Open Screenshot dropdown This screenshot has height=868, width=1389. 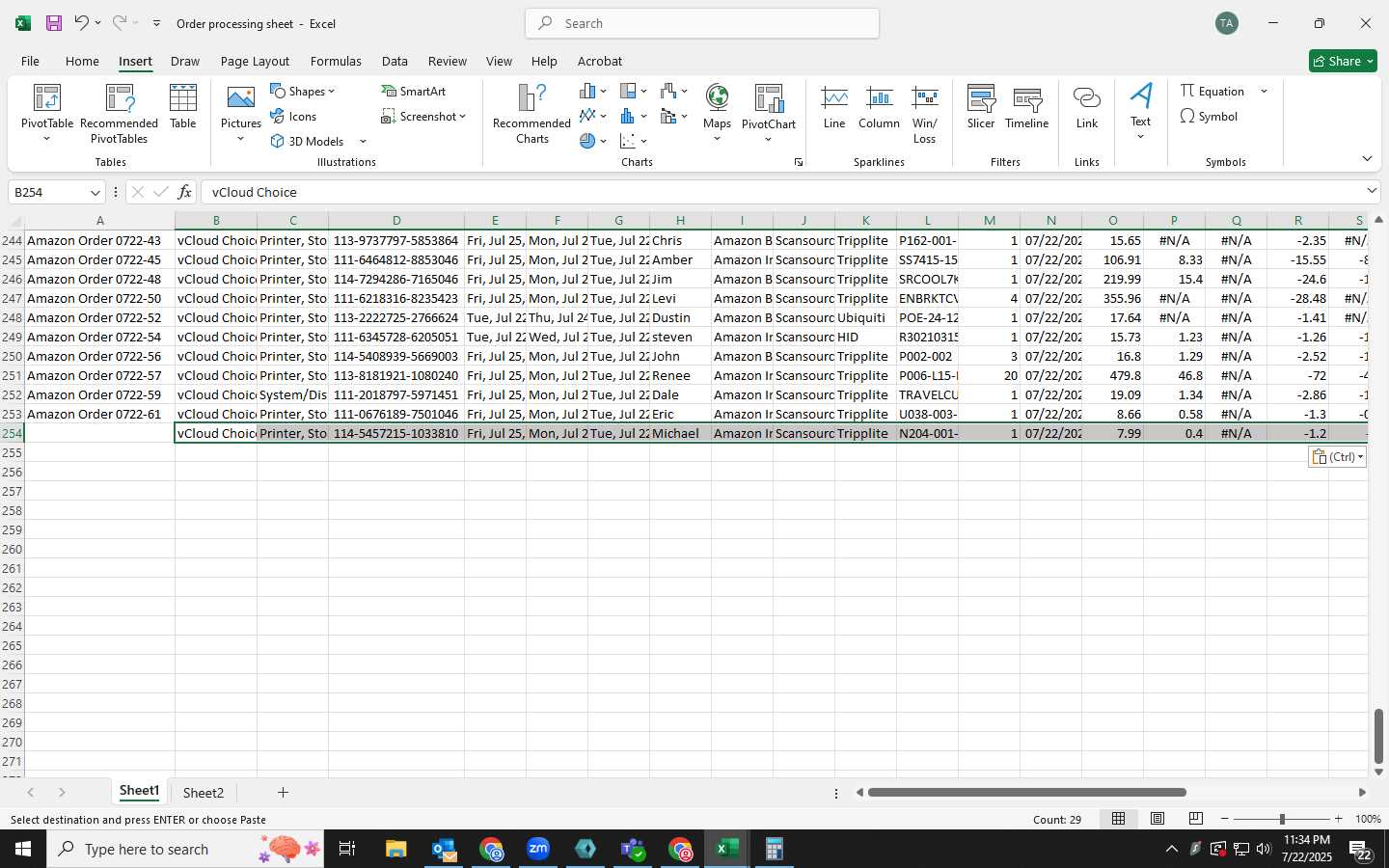pyautogui.click(x=423, y=116)
